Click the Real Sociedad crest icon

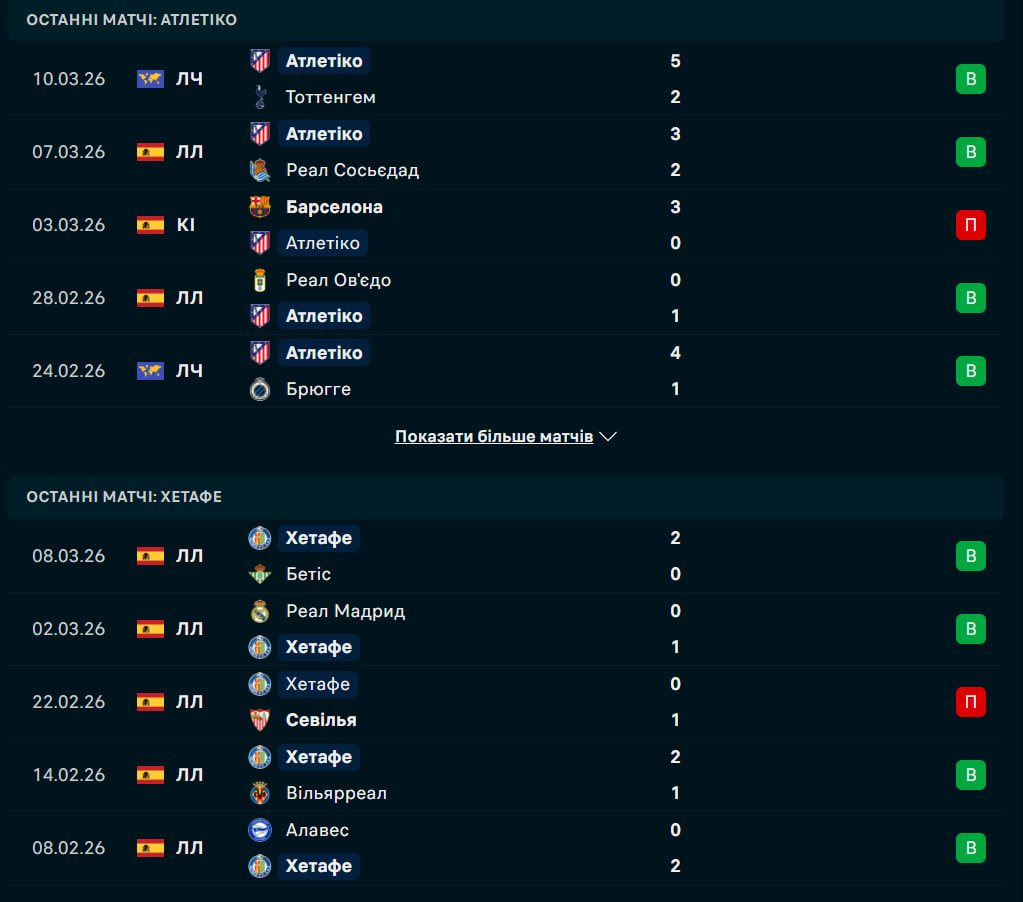point(260,170)
